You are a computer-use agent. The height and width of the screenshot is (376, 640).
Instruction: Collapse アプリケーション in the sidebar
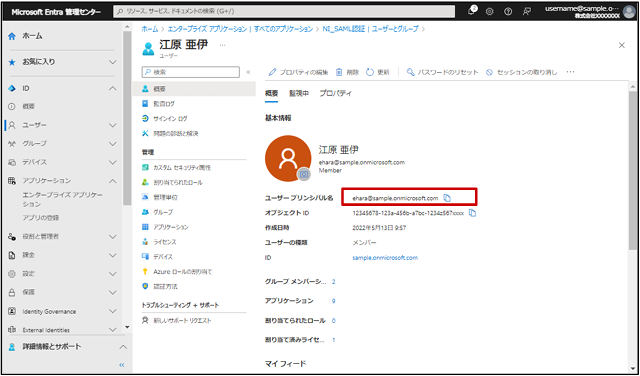tap(113, 181)
